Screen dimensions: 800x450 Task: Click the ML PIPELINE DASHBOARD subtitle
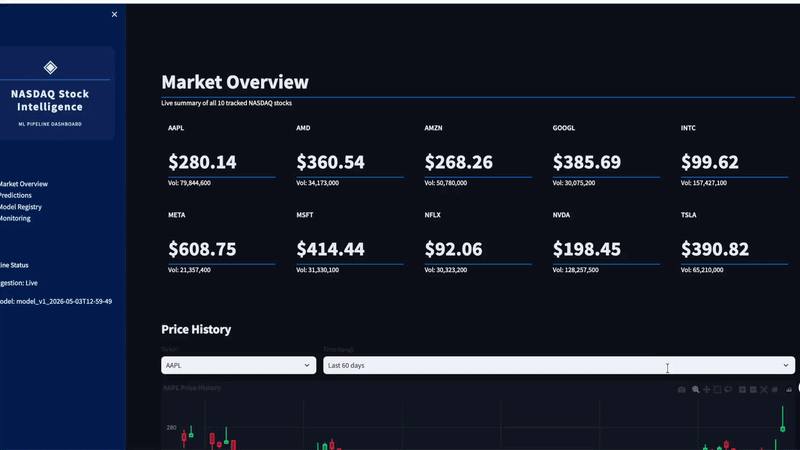pyautogui.click(x=50, y=124)
